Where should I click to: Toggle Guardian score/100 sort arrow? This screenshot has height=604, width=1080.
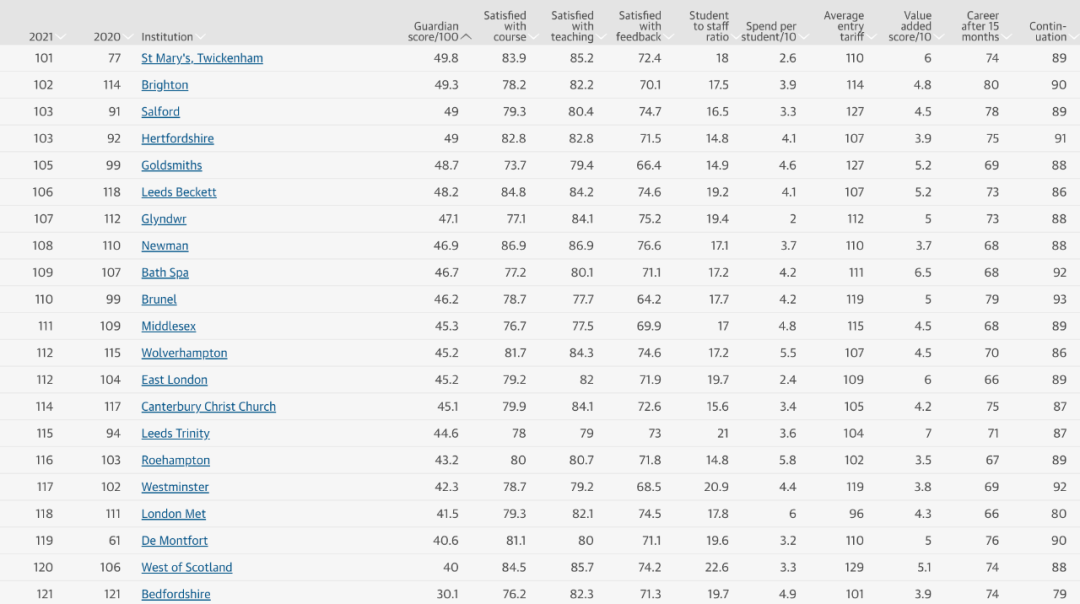point(466,37)
